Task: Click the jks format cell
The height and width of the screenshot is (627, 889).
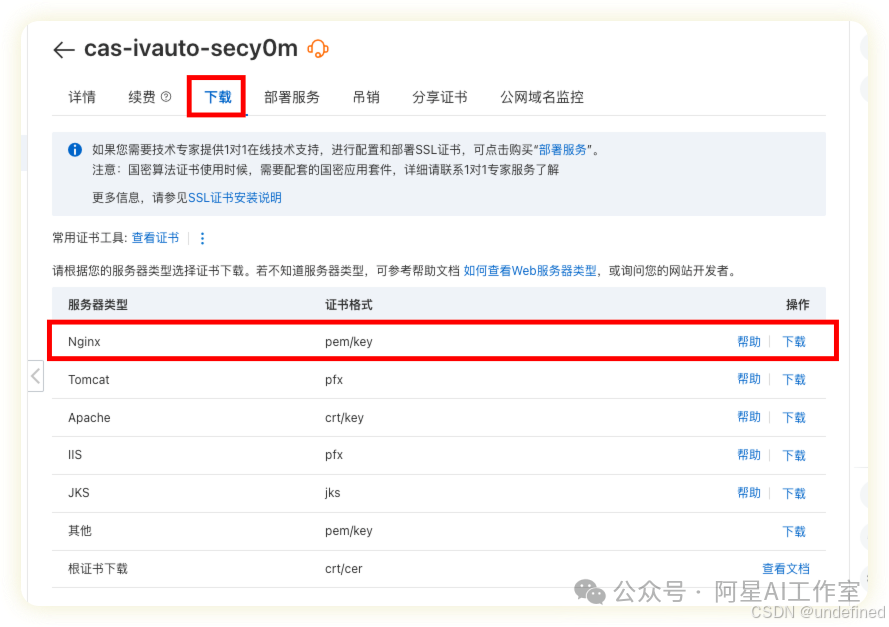Action: point(333,493)
